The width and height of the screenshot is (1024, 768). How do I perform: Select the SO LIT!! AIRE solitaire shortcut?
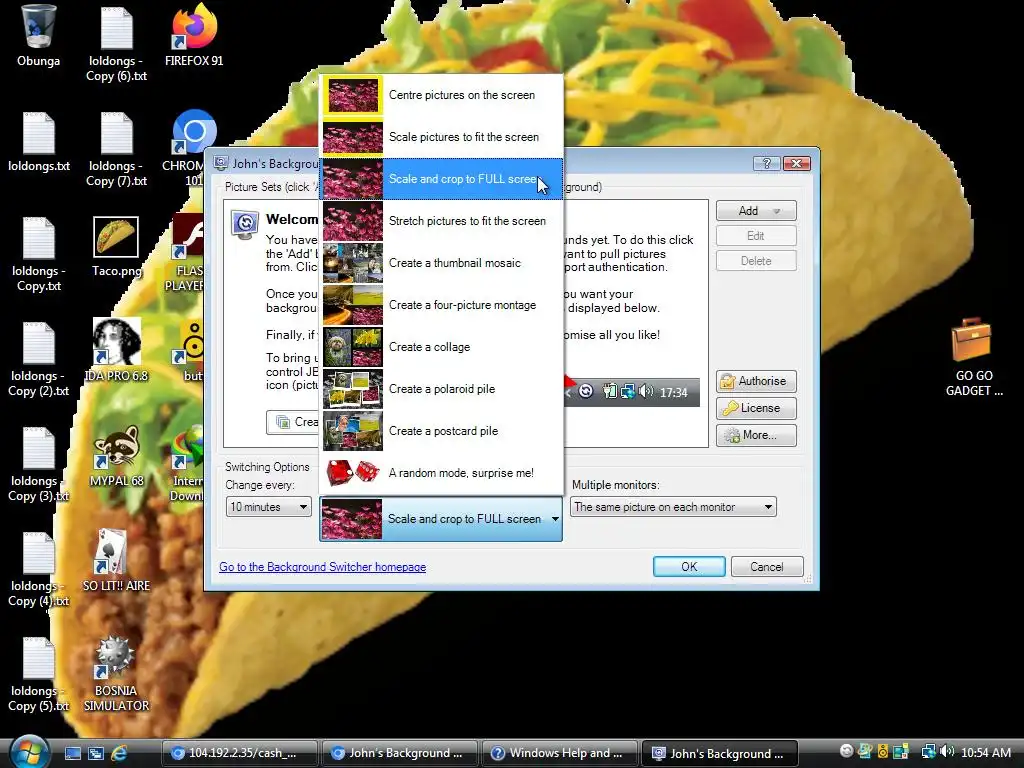[116, 560]
